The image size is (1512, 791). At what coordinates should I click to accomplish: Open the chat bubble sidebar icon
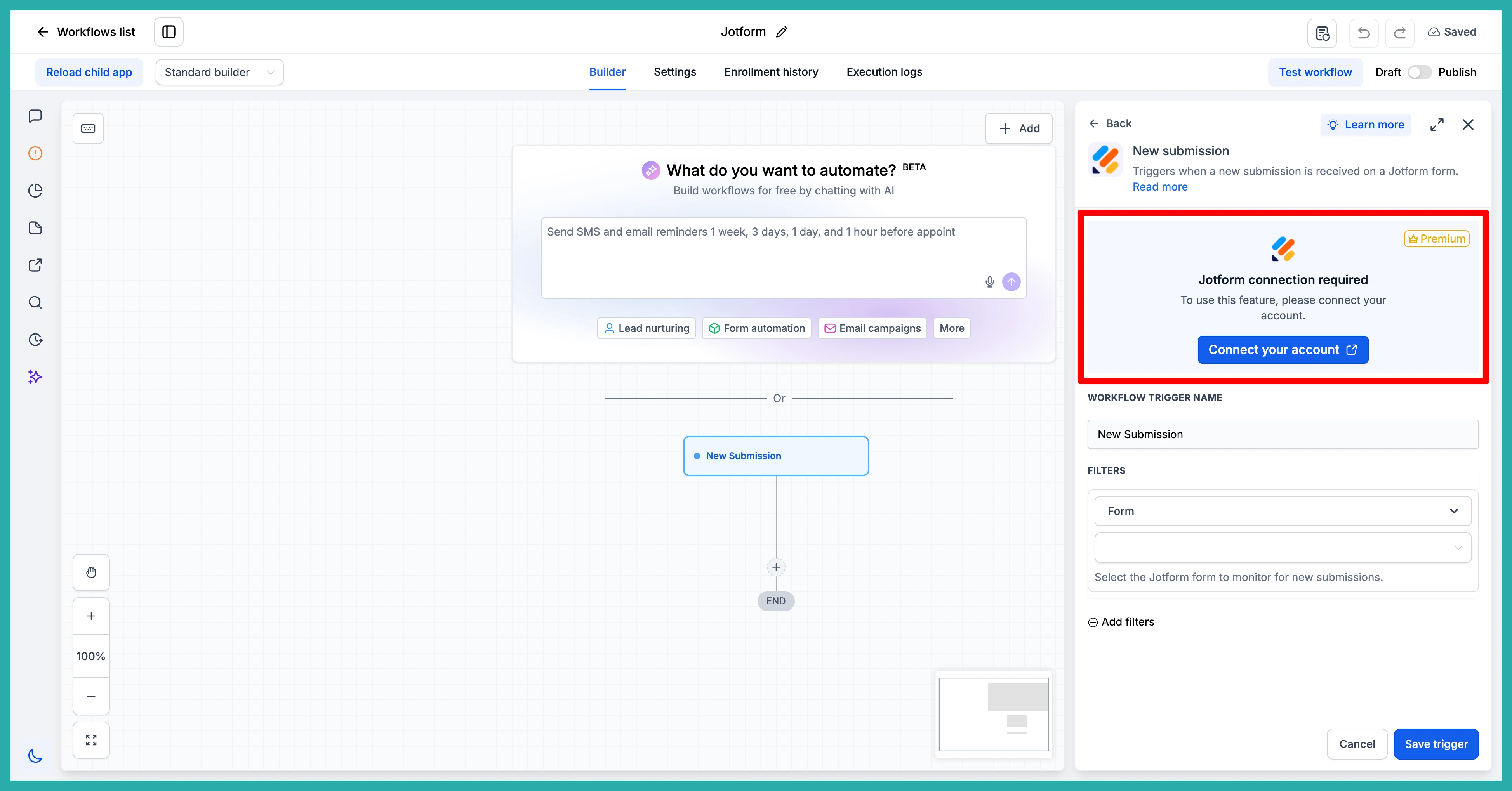coord(35,116)
